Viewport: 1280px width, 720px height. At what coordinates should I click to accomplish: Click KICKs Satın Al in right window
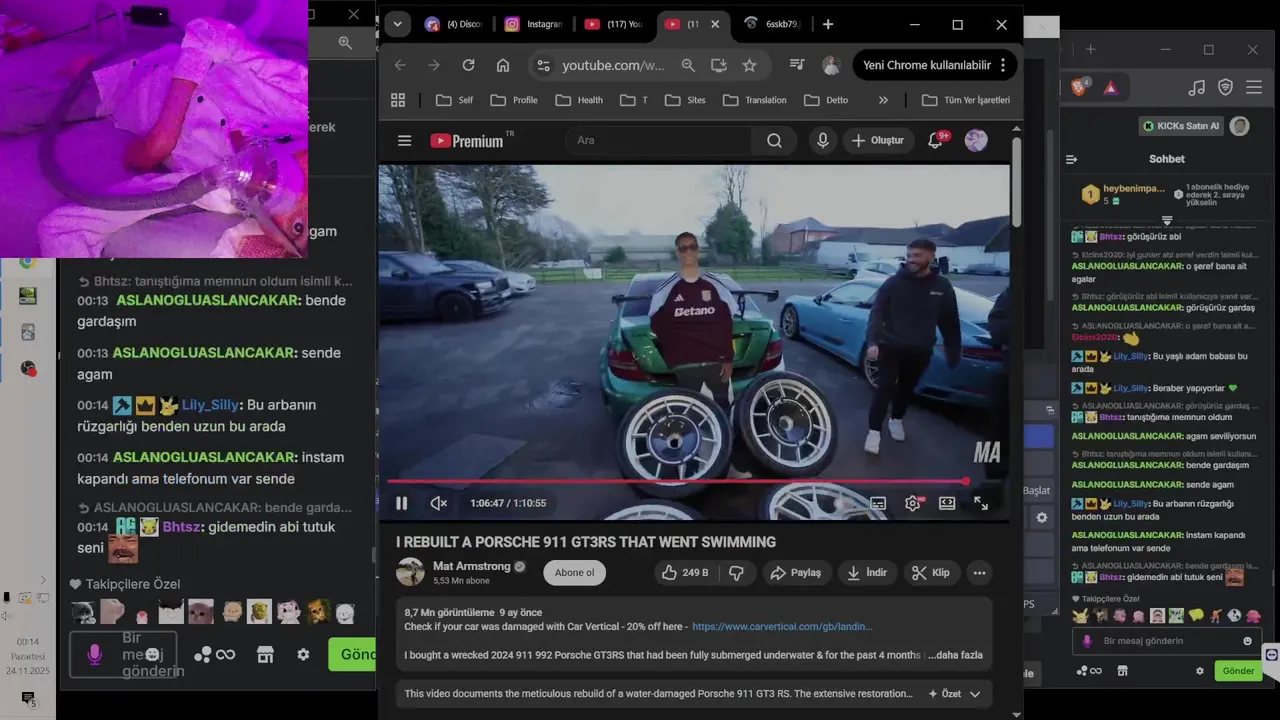1182,126
